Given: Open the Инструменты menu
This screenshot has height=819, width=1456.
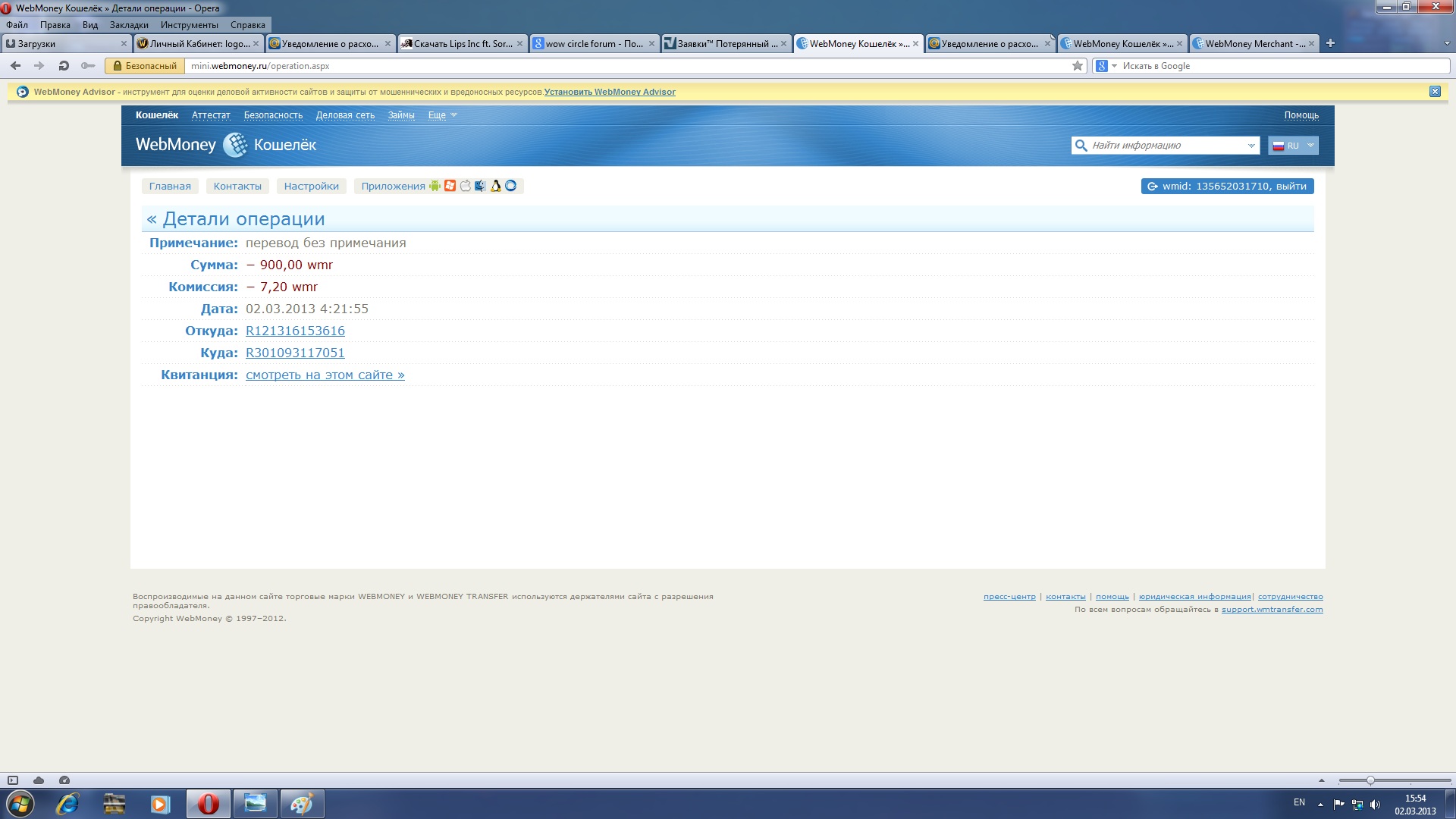Looking at the screenshot, I should (x=190, y=25).
